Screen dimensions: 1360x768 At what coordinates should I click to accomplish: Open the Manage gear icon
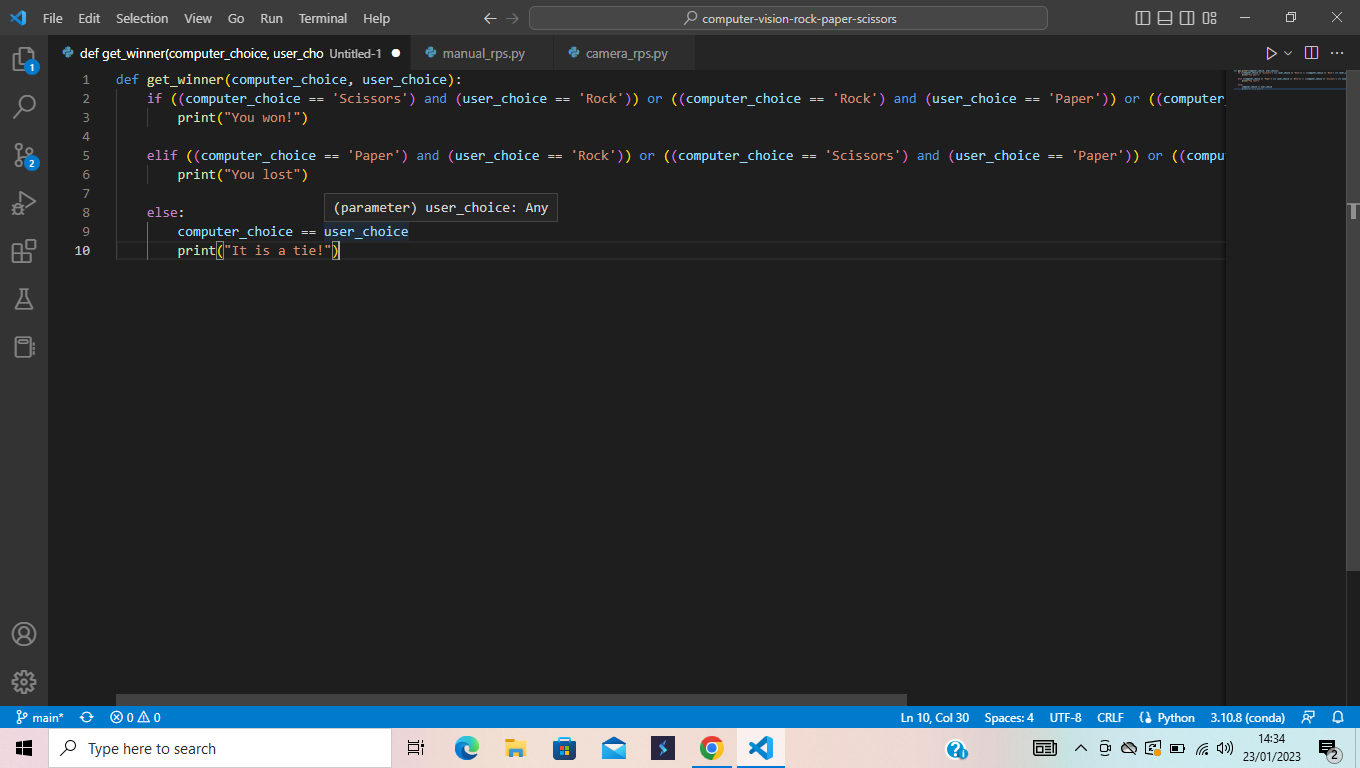point(24,682)
